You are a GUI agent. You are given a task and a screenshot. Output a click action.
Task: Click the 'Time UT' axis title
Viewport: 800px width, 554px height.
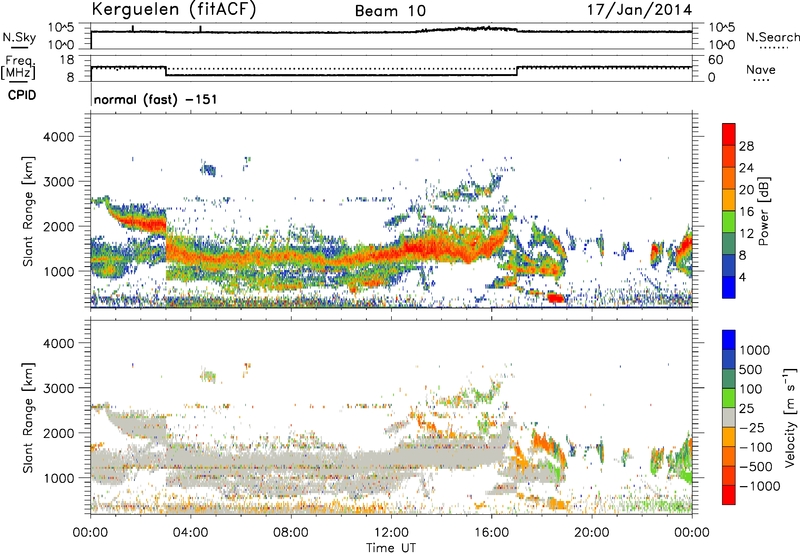(x=391, y=548)
